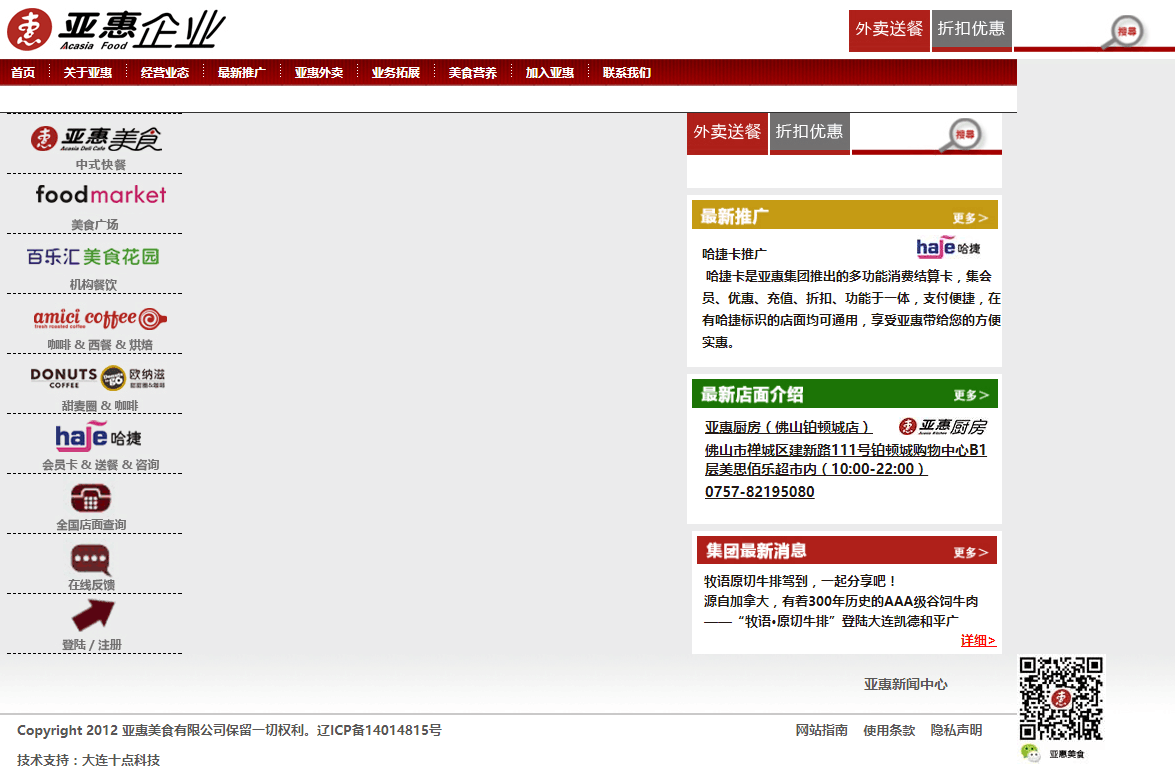Screen dimensions: 1175x768
Task: Click the 在线反馈 label
Action: tap(91, 584)
